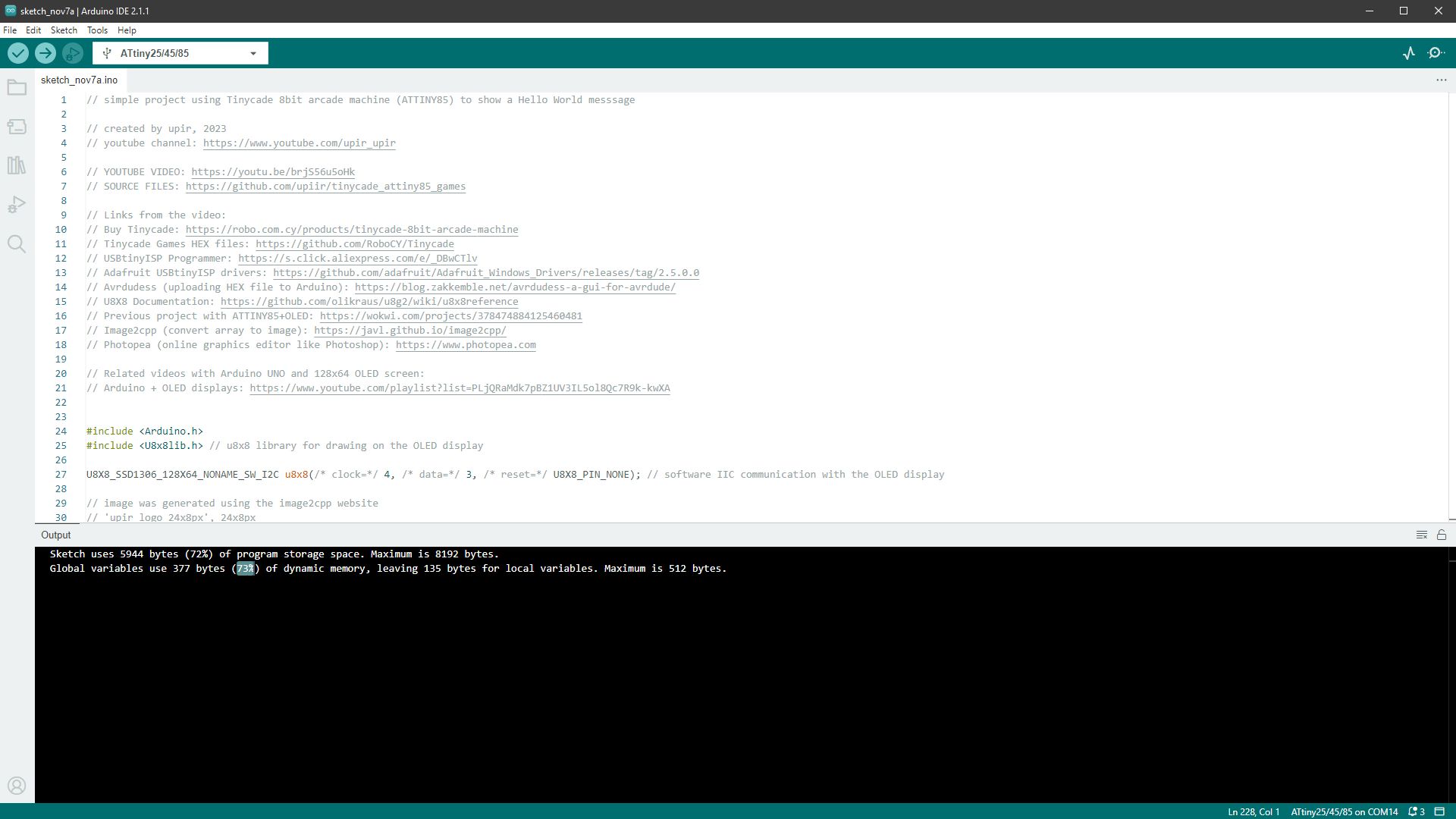Open the Tools menu
1456x819 pixels.
click(x=97, y=30)
